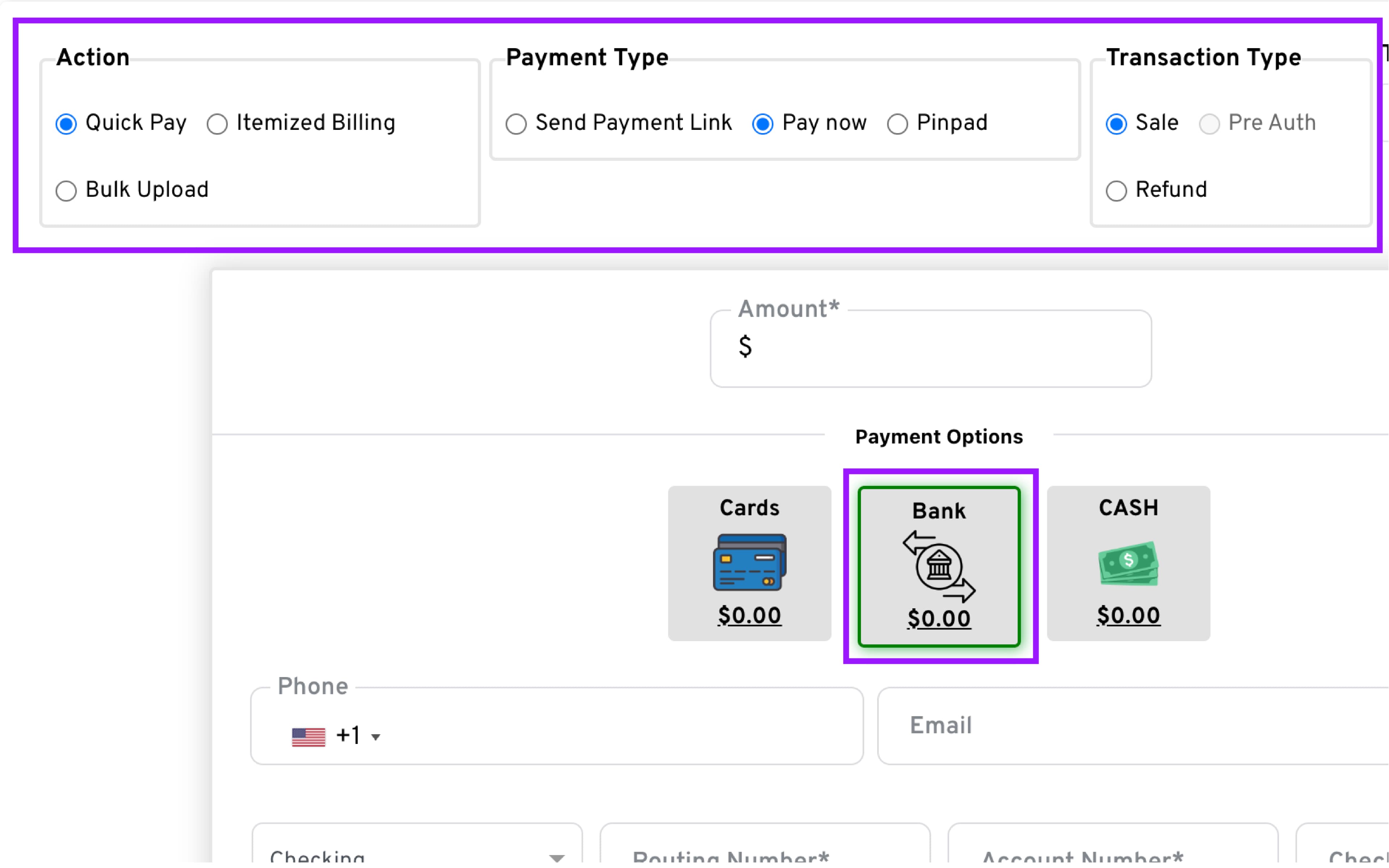Select the Quick Pay radio button
Screen dimensions: 1389x868
coord(66,124)
